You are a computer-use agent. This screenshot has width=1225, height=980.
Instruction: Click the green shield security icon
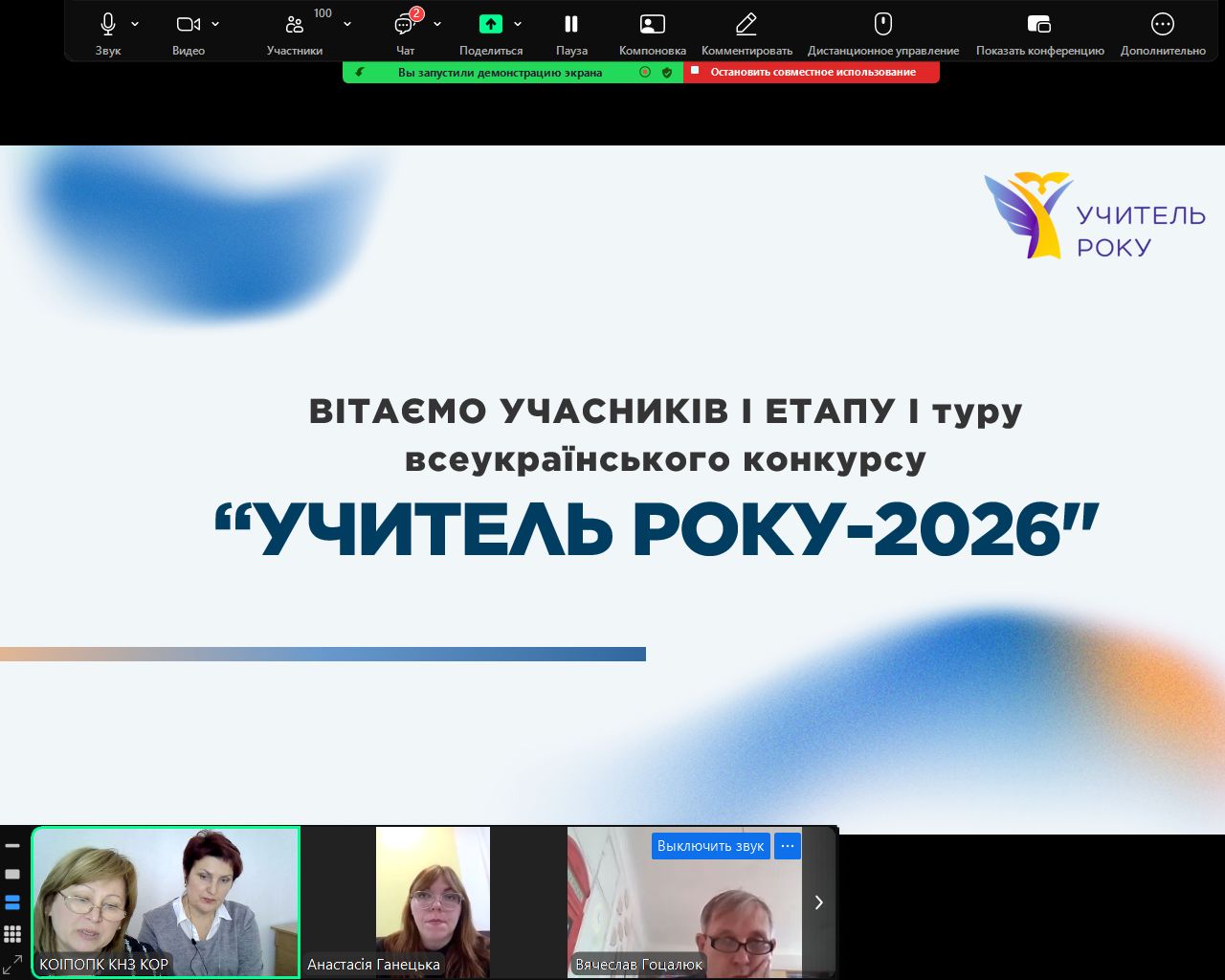click(667, 73)
